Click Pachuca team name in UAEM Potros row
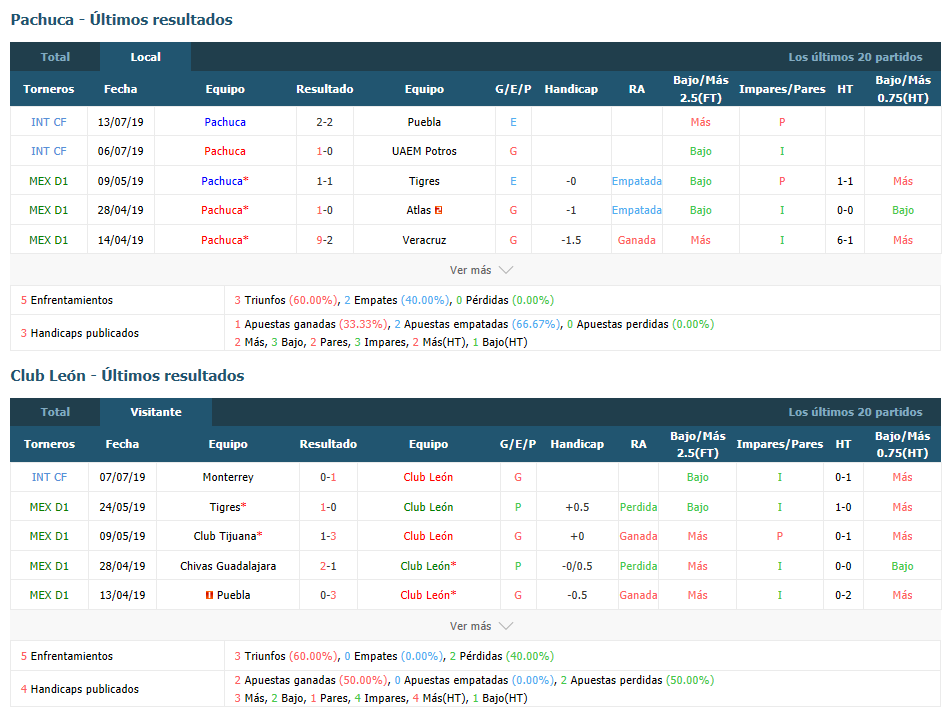Screen dimensions: 947x713 click(225, 151)
